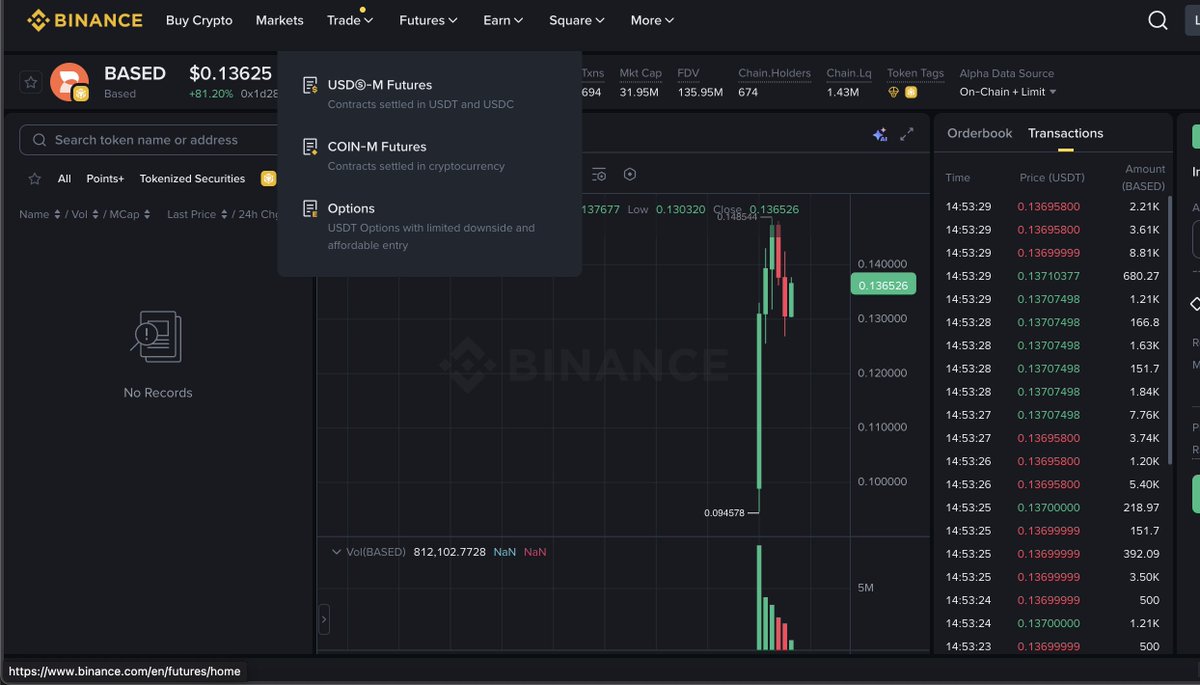This screenshot has height=685, width=1200.
Task: Click the Chain.Lq label
Action: pos(847,73)
